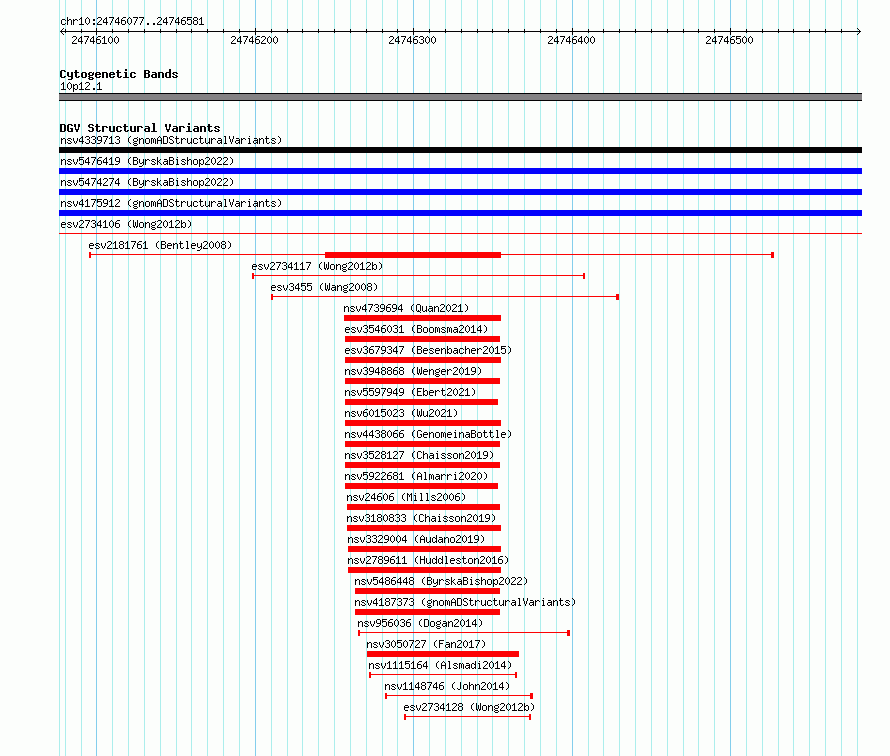The image size is (890, 756).
Task: Open nsv4438066 GenomeinaBottle label
Action: point(428,434)
